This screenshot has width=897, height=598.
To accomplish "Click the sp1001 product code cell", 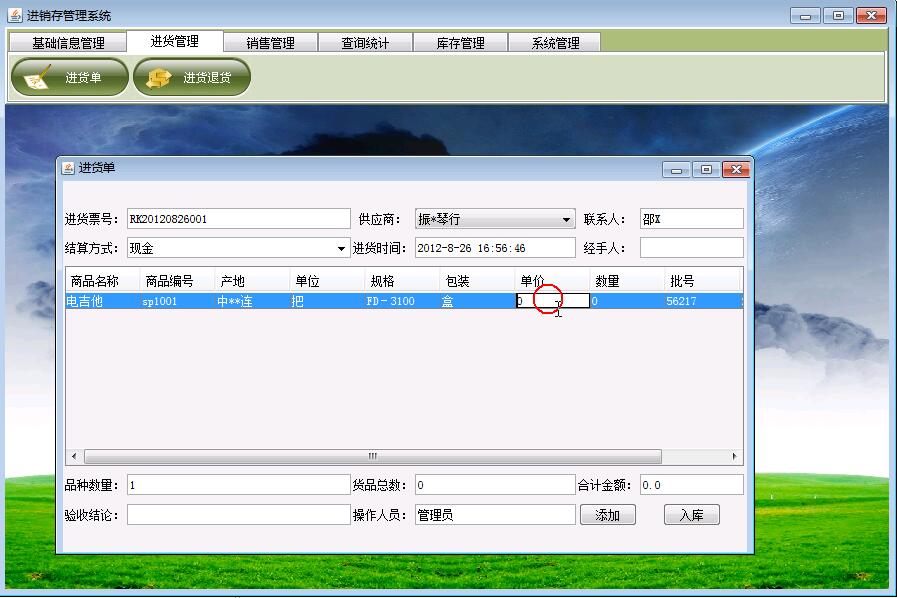I will (x=177, y=301).
